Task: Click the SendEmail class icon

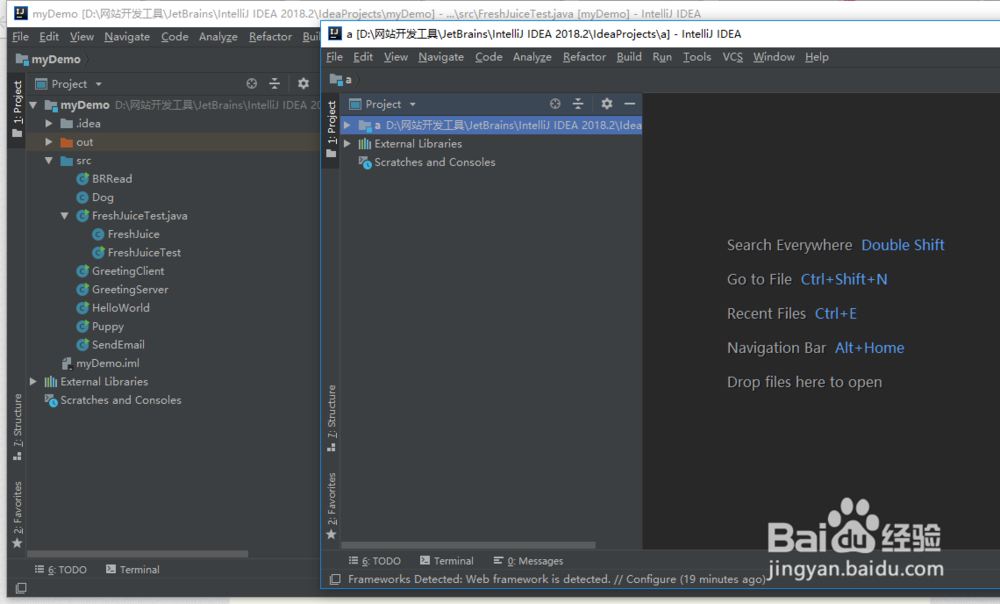Action: click(82, 345)
